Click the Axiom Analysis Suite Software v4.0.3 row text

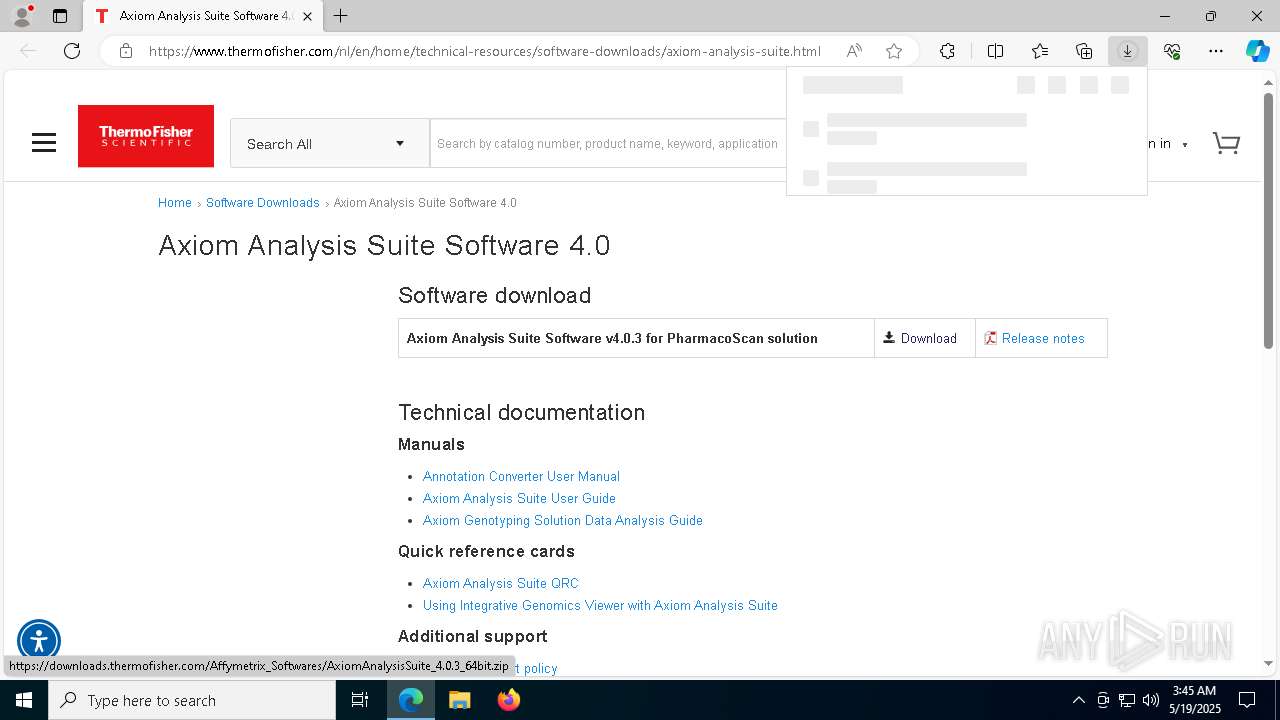pos(612,338)
